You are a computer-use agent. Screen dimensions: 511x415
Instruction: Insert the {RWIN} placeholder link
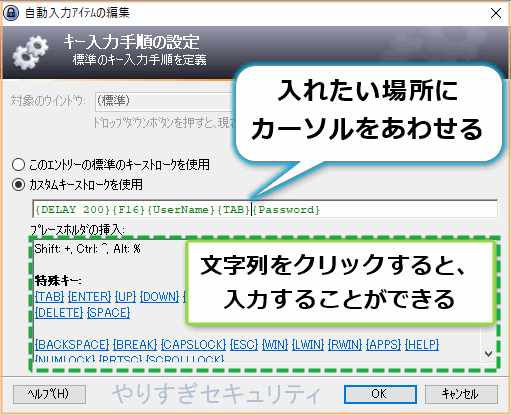[345, 344]
